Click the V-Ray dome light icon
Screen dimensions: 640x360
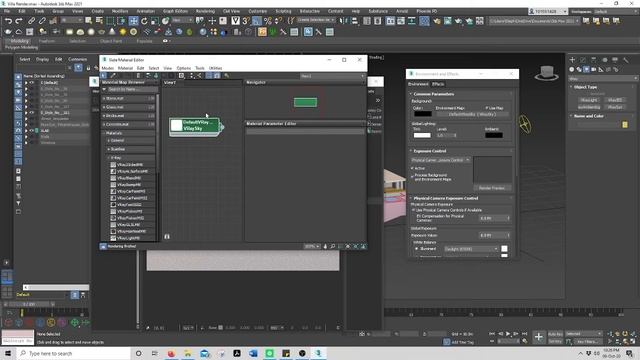click(x=80, y=32)
